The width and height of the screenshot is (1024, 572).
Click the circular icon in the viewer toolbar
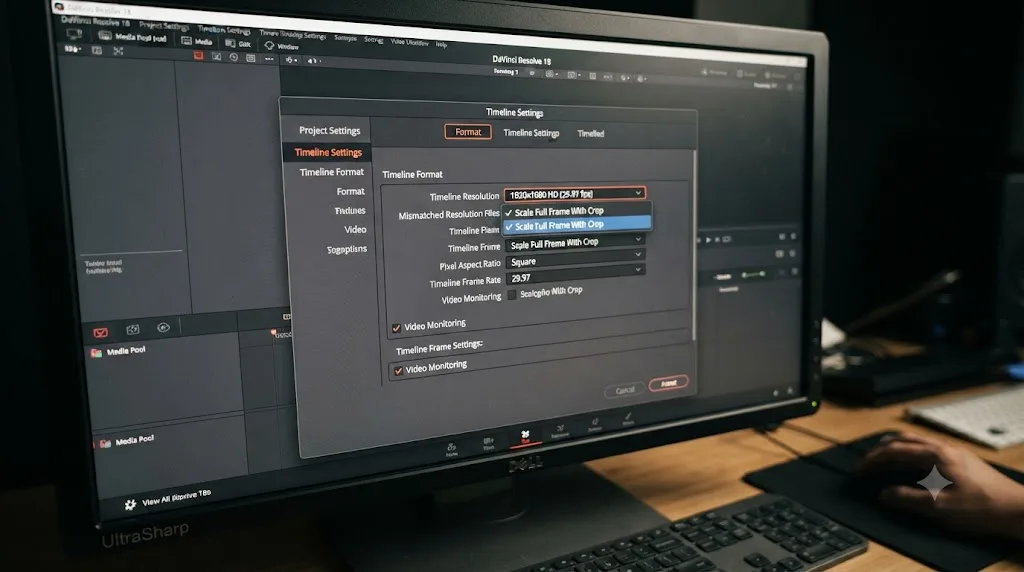tap(233, 57)
